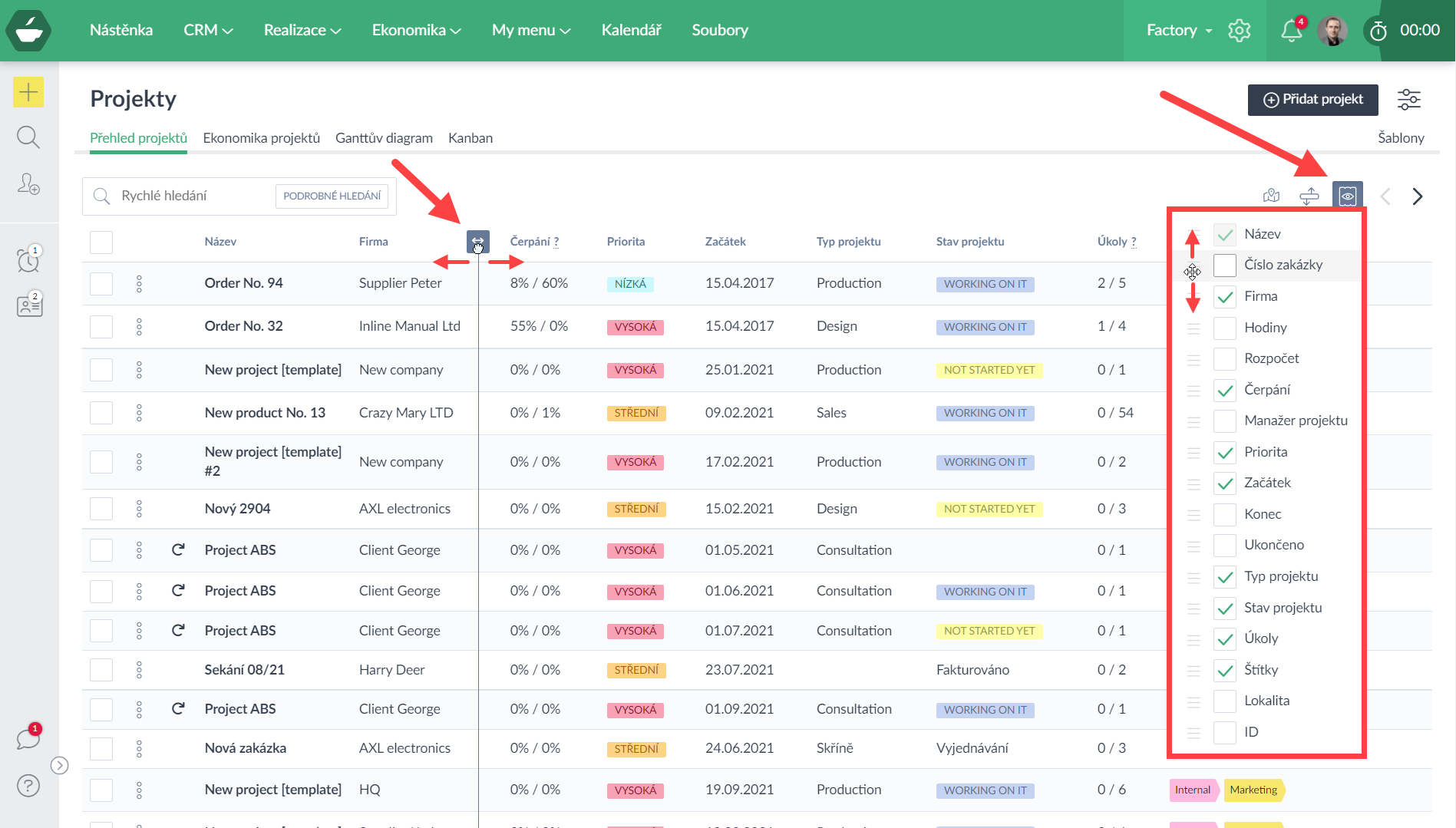Open the settings gear icon
The height and width of the screenshot is (828, 1456).
coord(1239,31)
